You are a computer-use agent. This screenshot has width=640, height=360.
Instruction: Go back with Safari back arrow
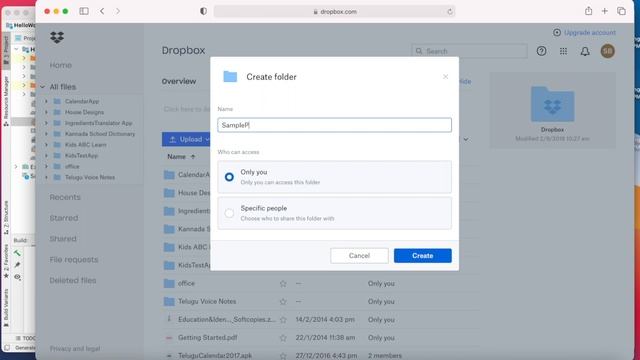pos(102,11)
